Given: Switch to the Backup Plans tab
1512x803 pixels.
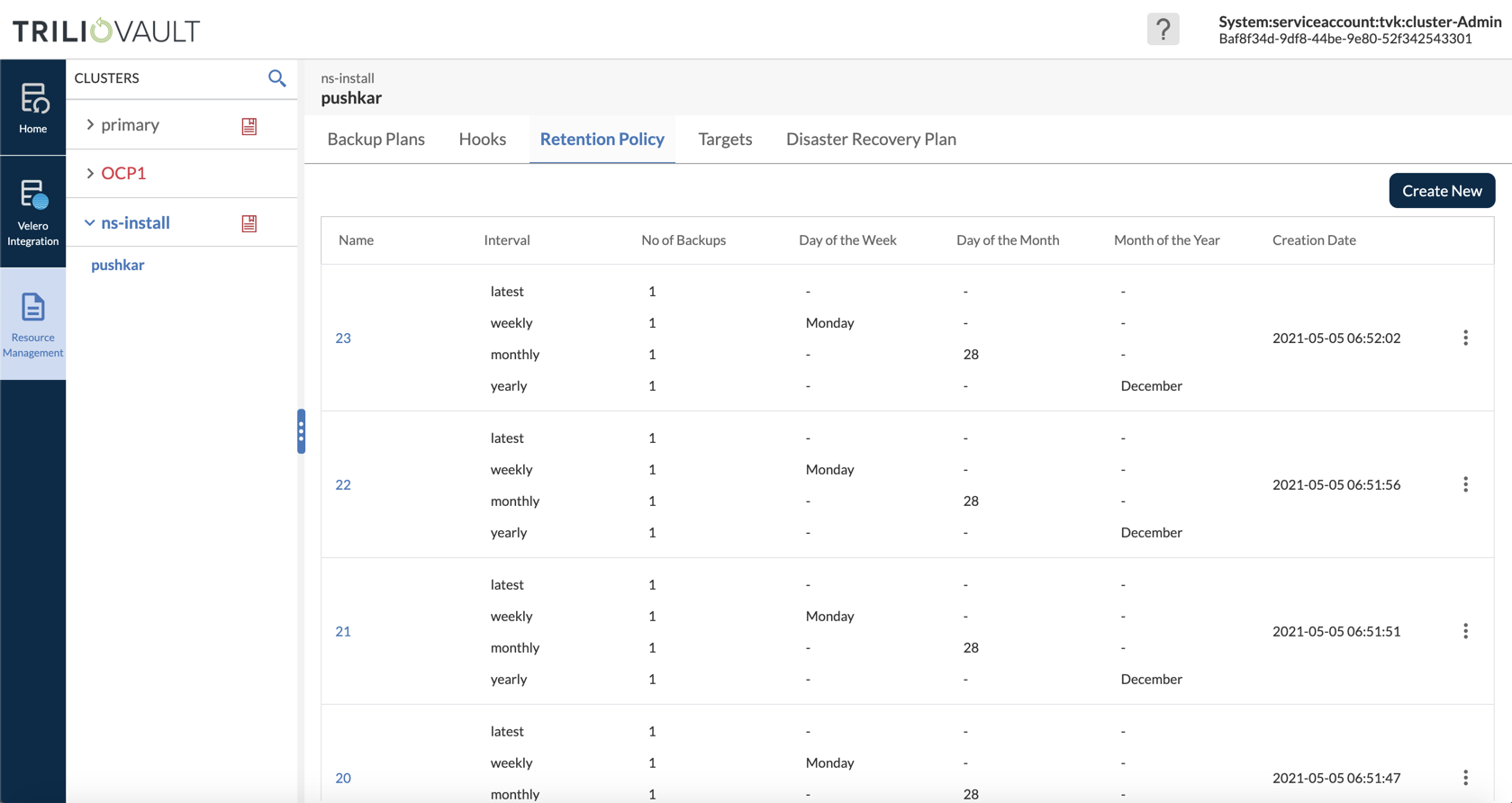Looking at the screenshot, I should coord(376,140).
